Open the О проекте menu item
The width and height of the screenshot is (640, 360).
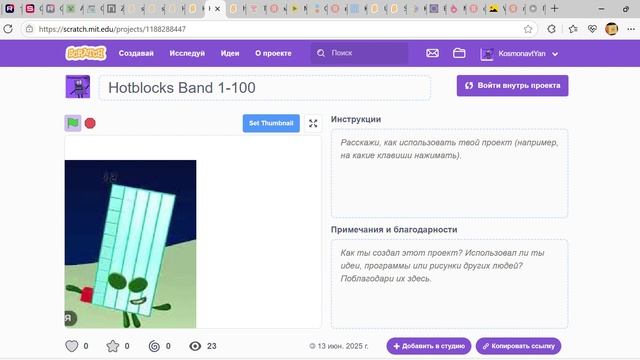pos(273,53)
